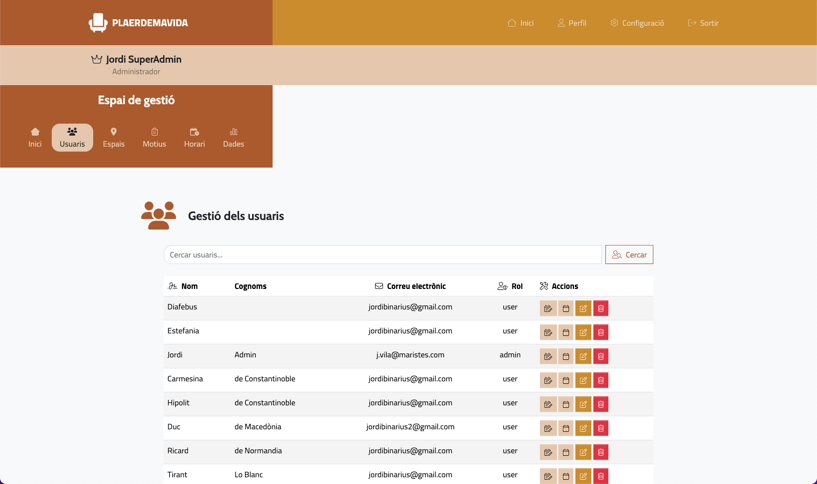The image size is (817, 484).
Task: Go to the Dades statistics tab
Action: pos(233,138)
